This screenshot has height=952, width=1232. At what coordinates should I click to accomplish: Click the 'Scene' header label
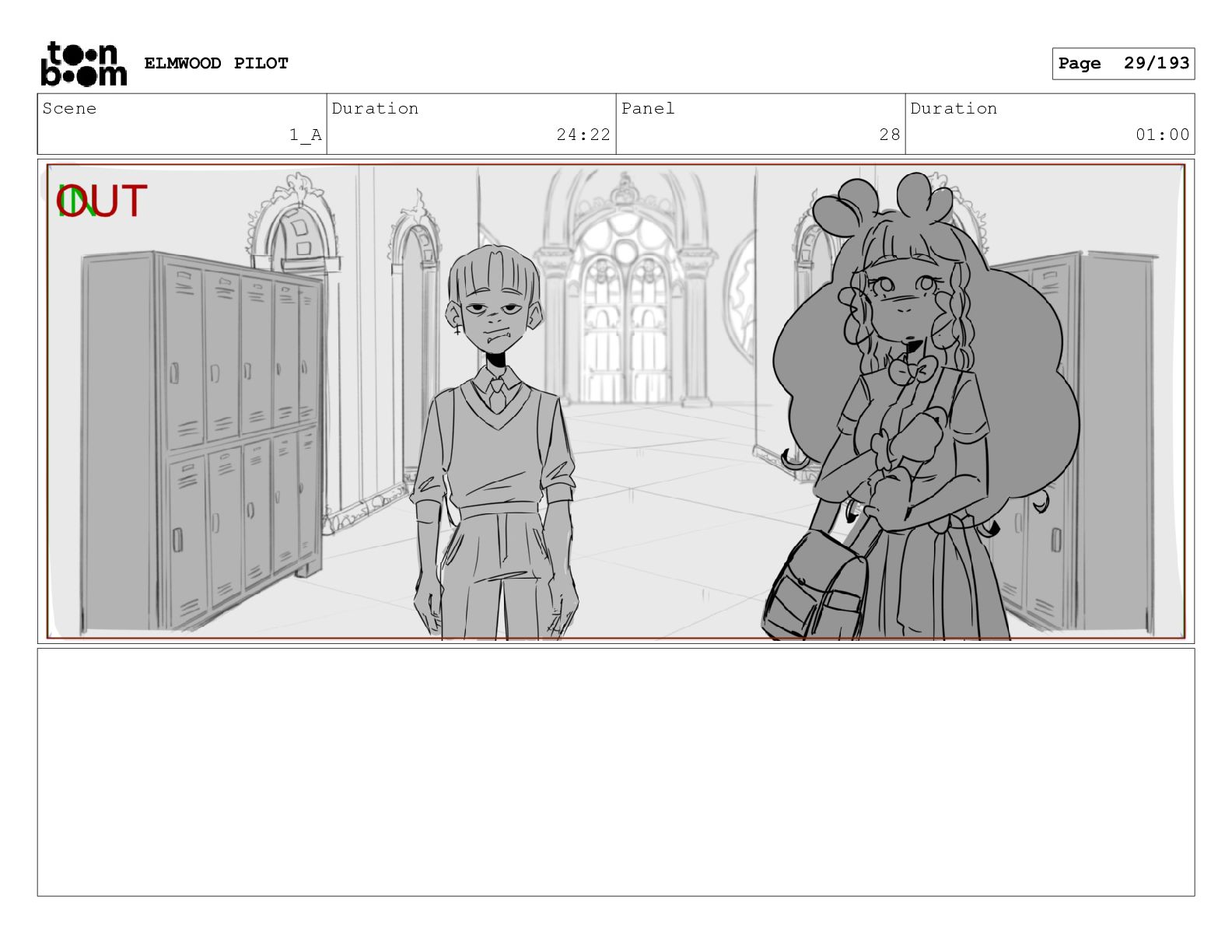pyautogui.click(x=69, y=108)
